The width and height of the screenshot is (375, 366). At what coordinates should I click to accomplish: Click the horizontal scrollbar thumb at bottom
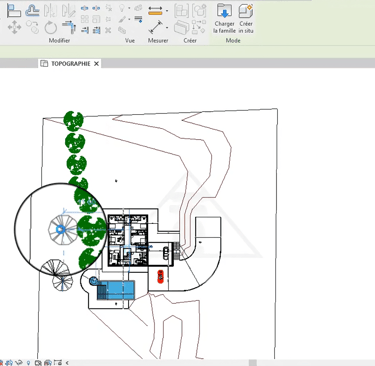253,363
